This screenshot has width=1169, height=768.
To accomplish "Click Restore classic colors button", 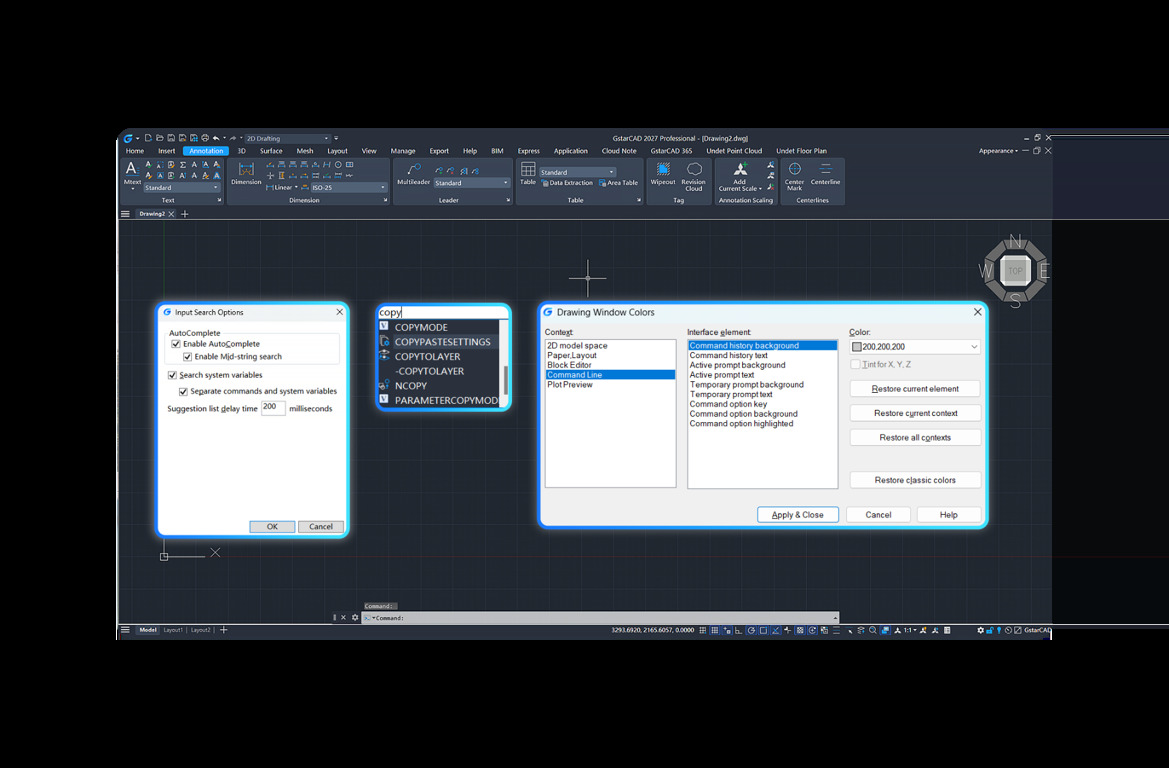I will point(915,480).
